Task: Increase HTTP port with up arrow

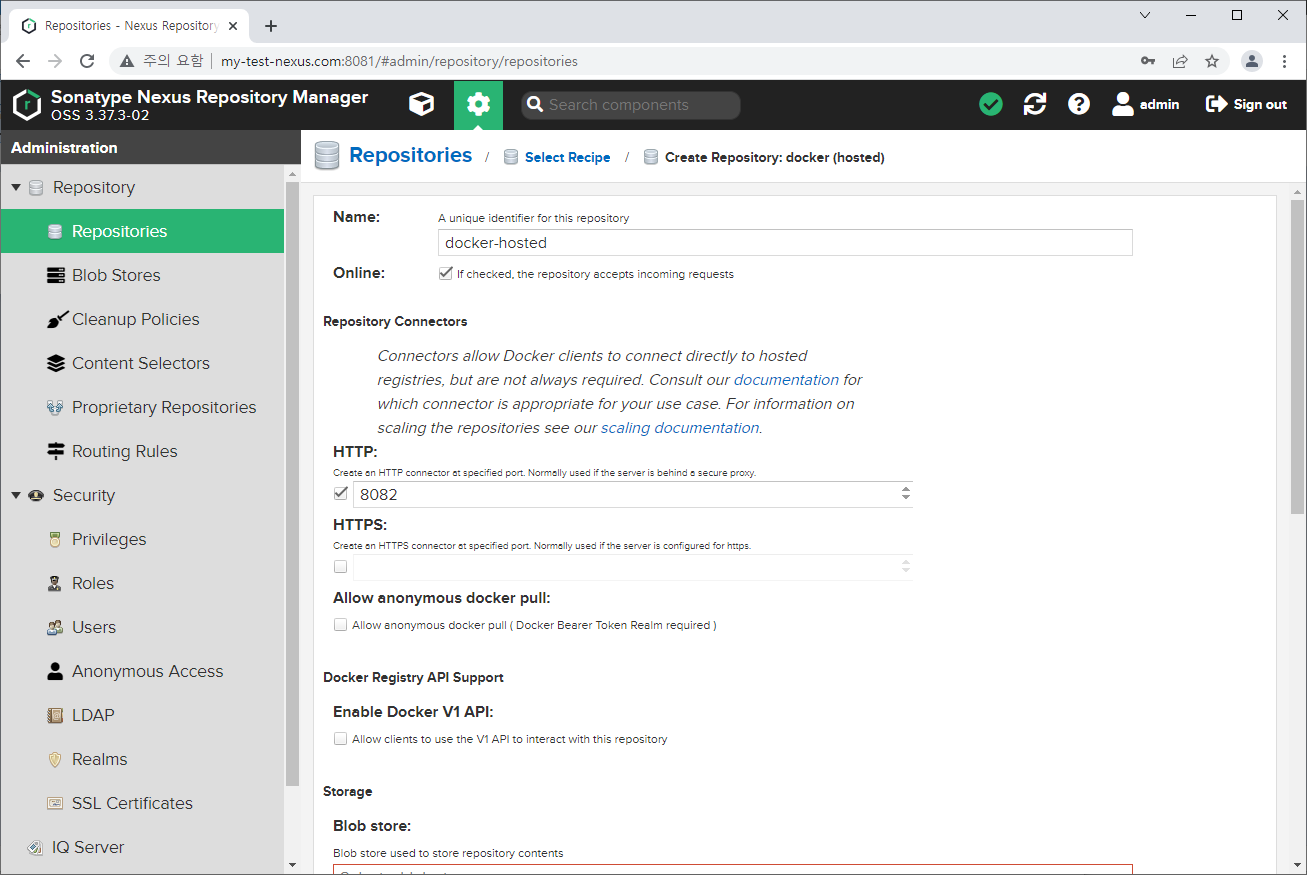Action: click(x=905, y=489)
